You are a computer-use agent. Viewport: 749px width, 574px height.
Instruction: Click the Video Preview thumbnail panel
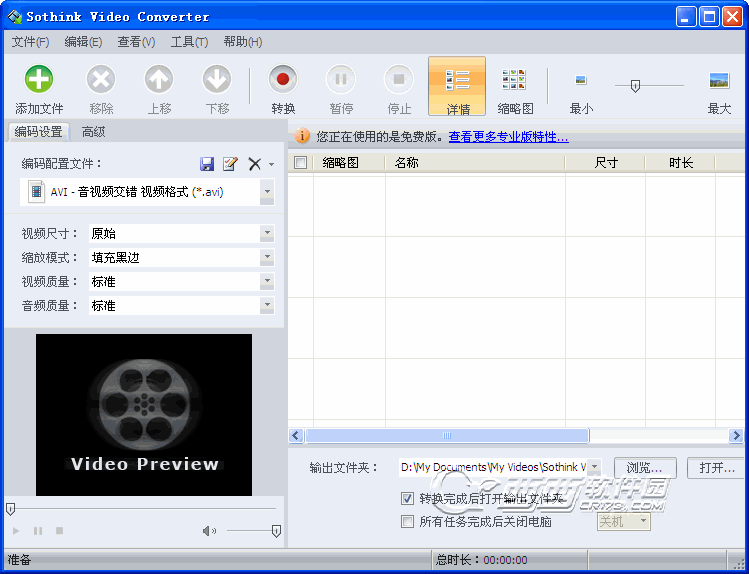tap(144, 415)
